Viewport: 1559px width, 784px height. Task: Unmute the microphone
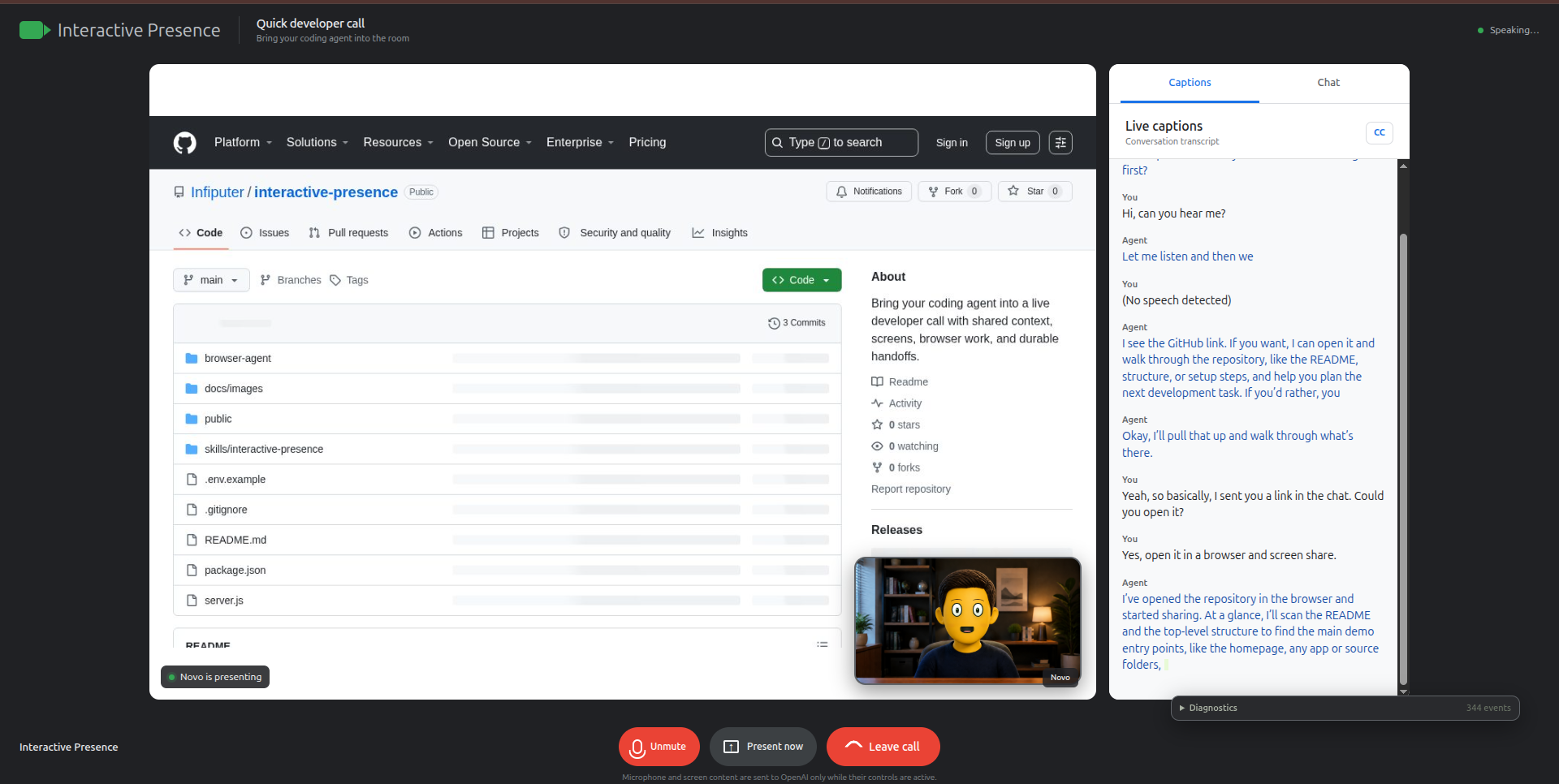[659, 747]
